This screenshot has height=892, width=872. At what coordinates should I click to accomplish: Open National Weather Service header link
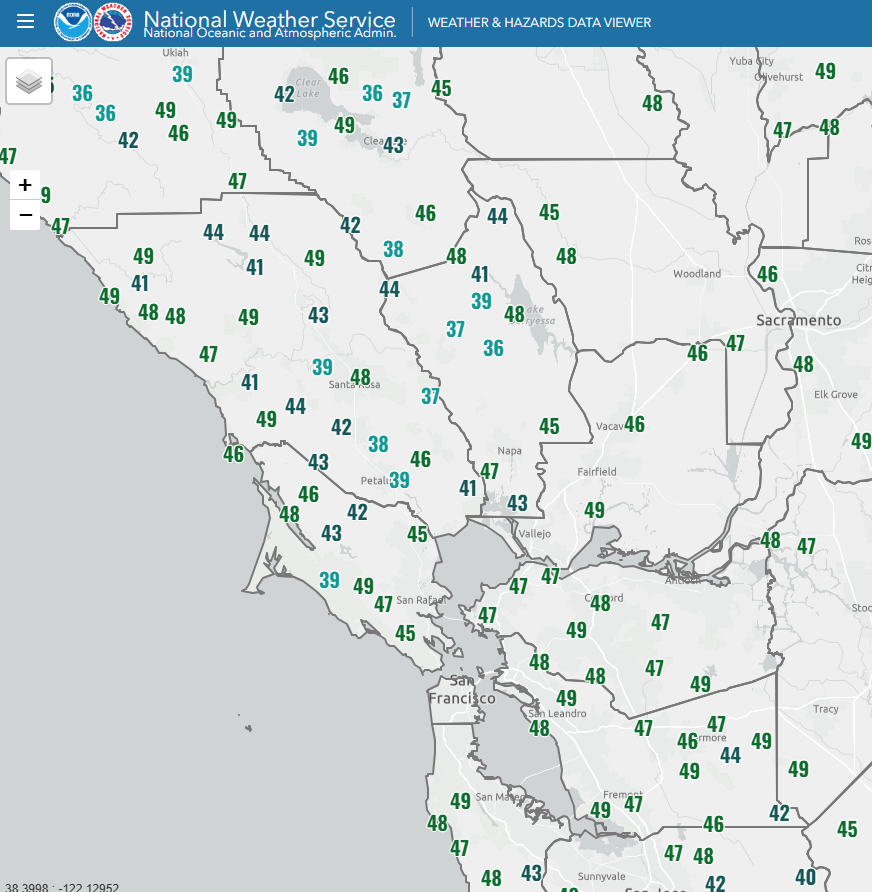269,19
